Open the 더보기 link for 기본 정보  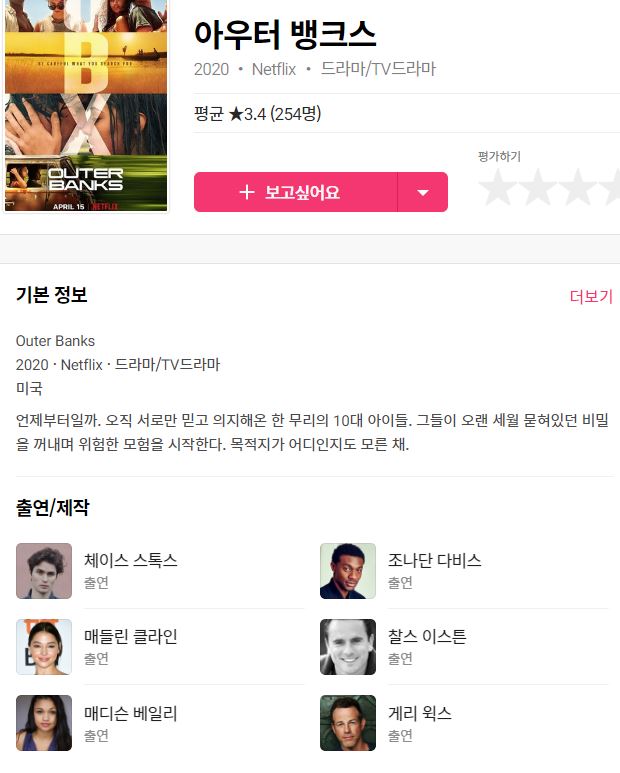pyautogui.click(x=591, y=296)
